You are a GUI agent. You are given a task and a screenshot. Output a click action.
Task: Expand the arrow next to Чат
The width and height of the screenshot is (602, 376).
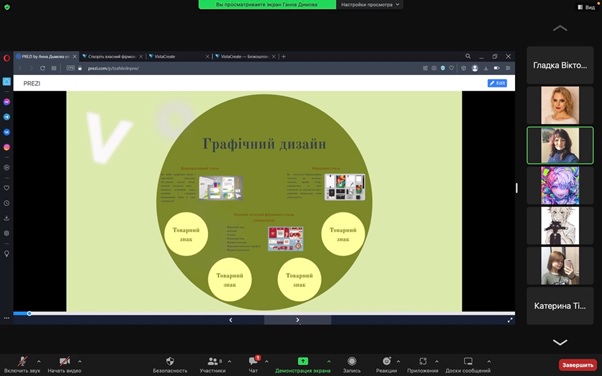(266, 361)
